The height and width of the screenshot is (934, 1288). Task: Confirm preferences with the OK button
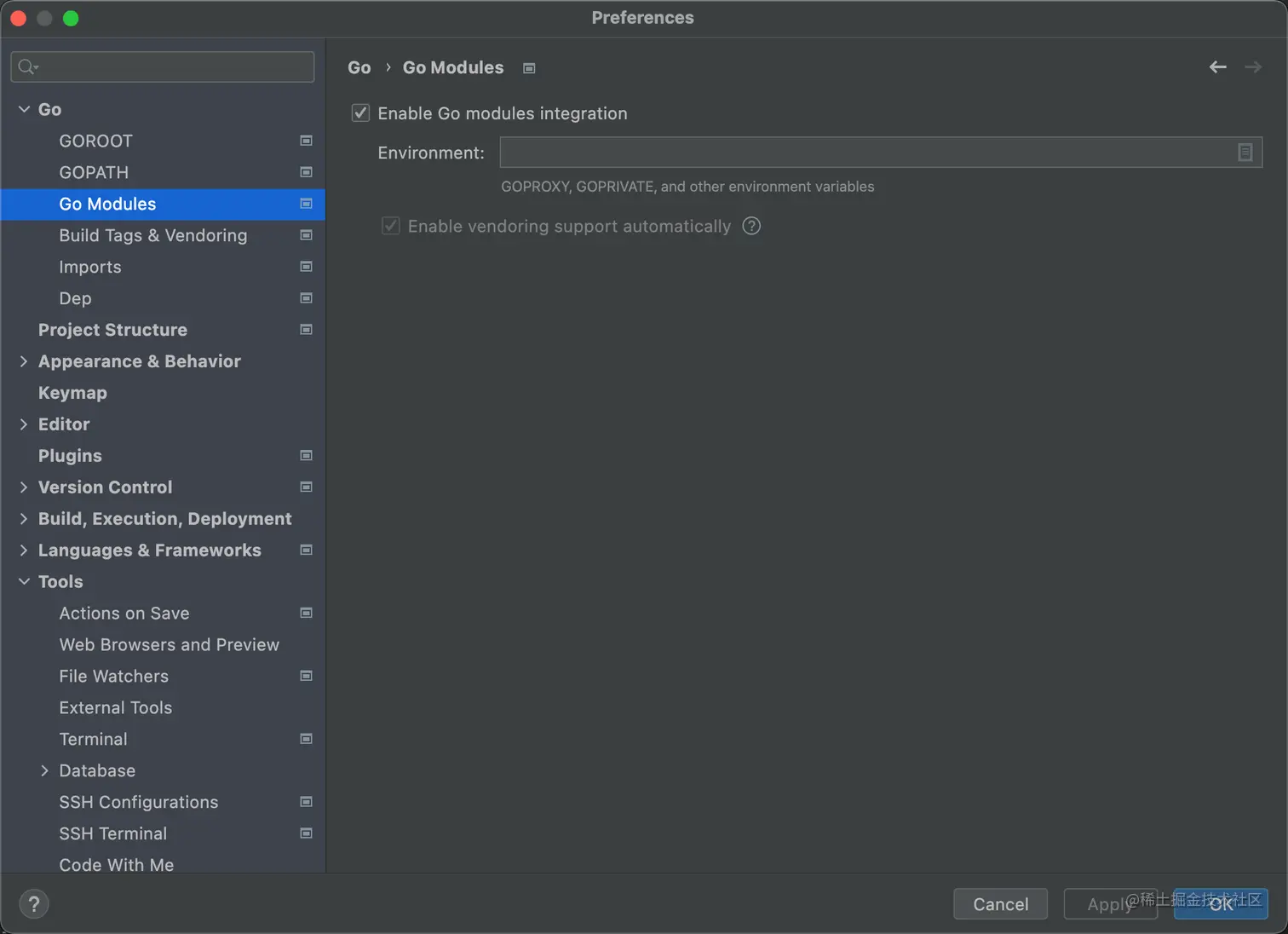tap(1221, 904)
